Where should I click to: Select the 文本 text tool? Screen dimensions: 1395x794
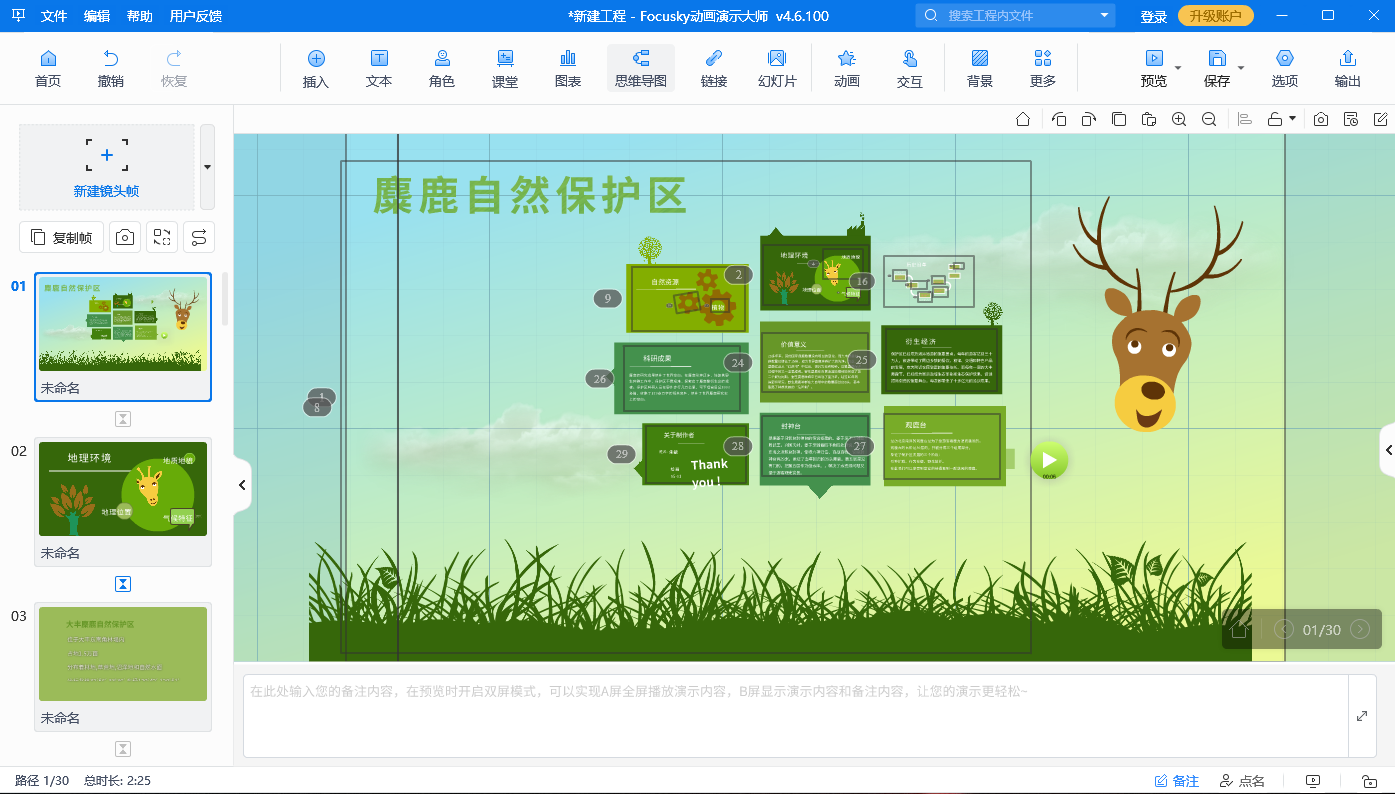click(x=379, y=68)
